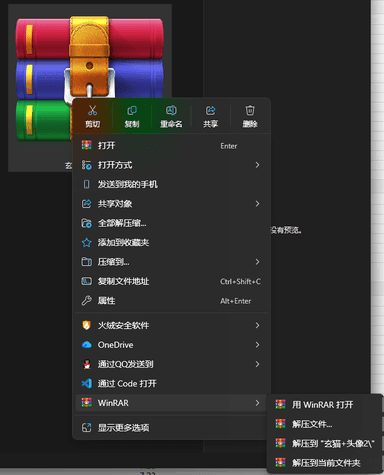384x475 pixels.
Task: Click the Cut (剪切) scissors icon
Action: coord(93,110)
